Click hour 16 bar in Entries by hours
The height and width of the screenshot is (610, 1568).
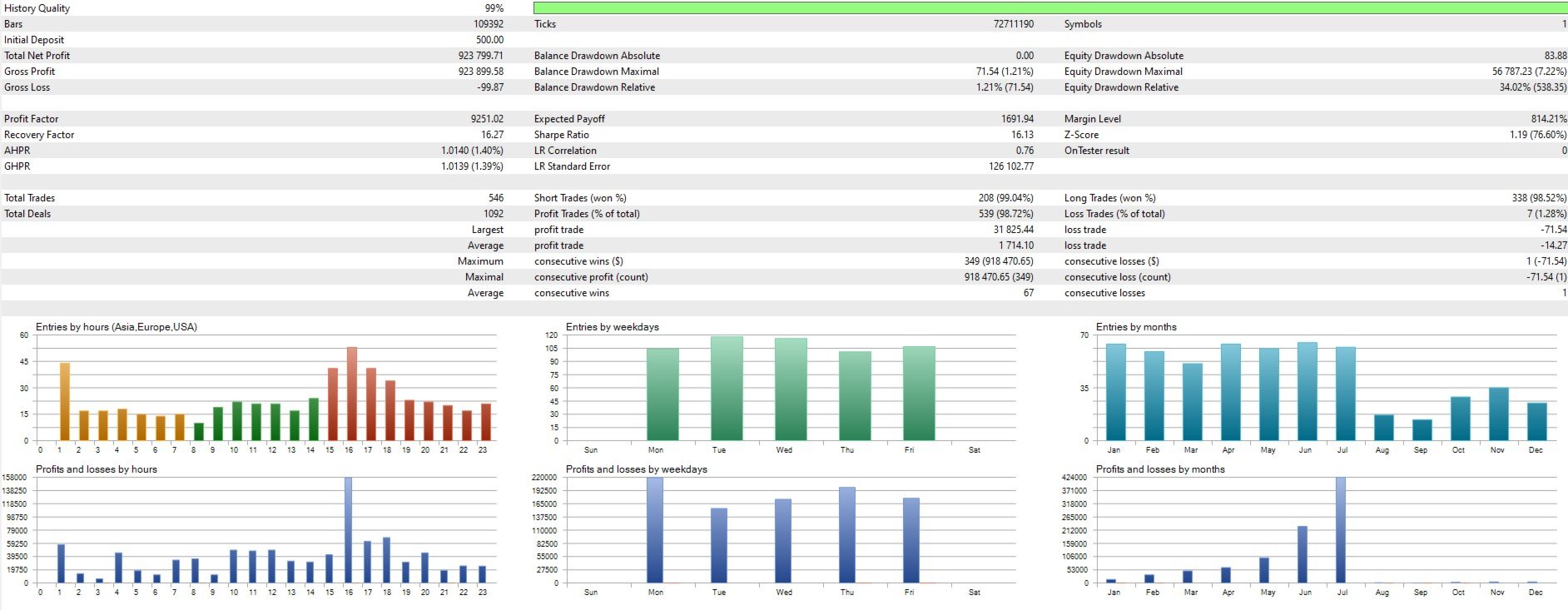(352, 394)
